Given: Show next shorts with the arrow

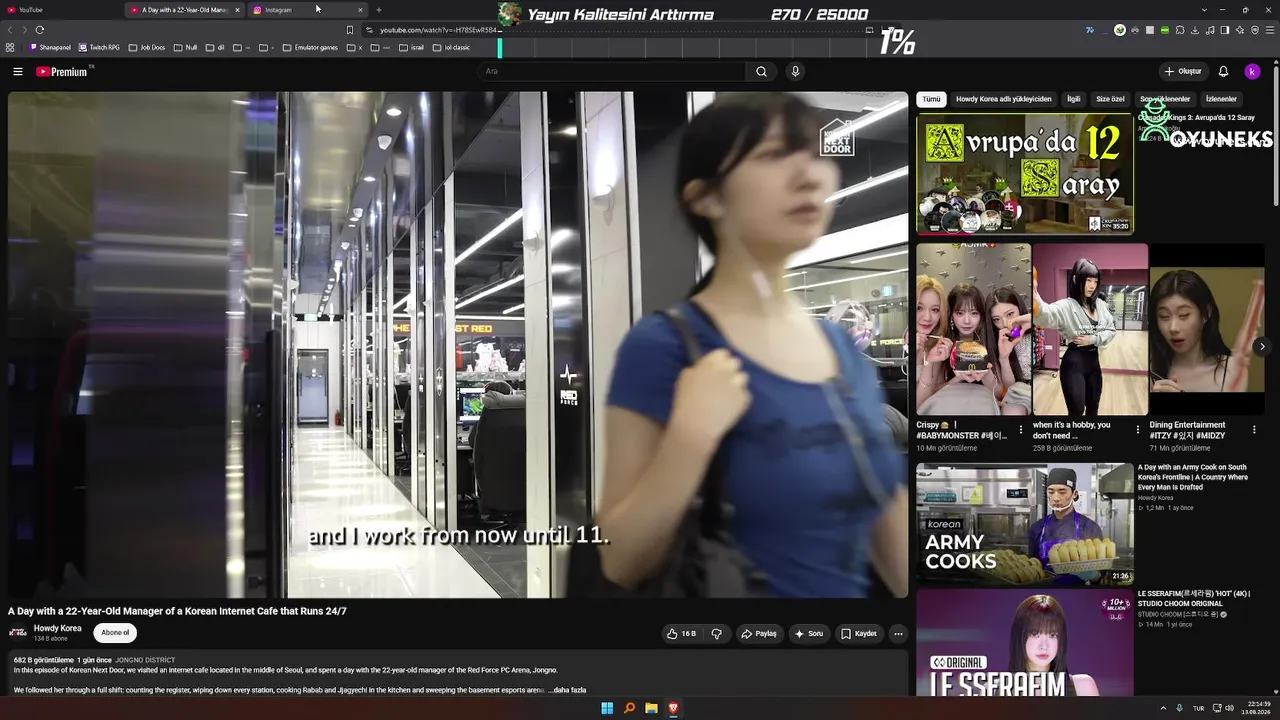Looking at the screenshot, I should (1262, 346).
